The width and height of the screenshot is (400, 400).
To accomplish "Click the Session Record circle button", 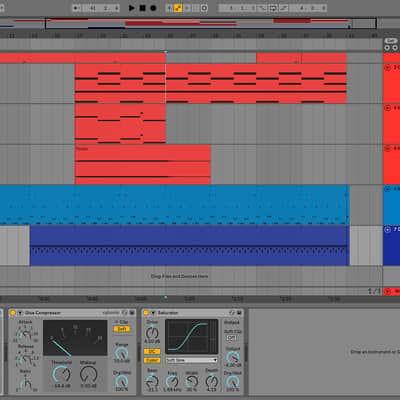I will coord(204,8).
